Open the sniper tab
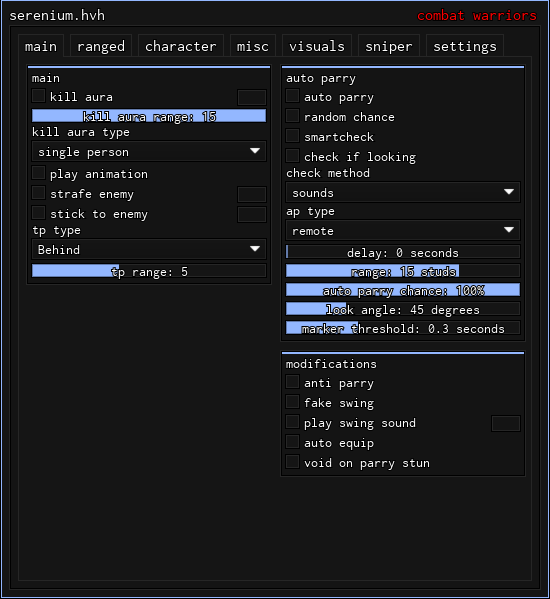Image resolution: width=550 pixels, height=599 pixels. click(x=389, y=46)
